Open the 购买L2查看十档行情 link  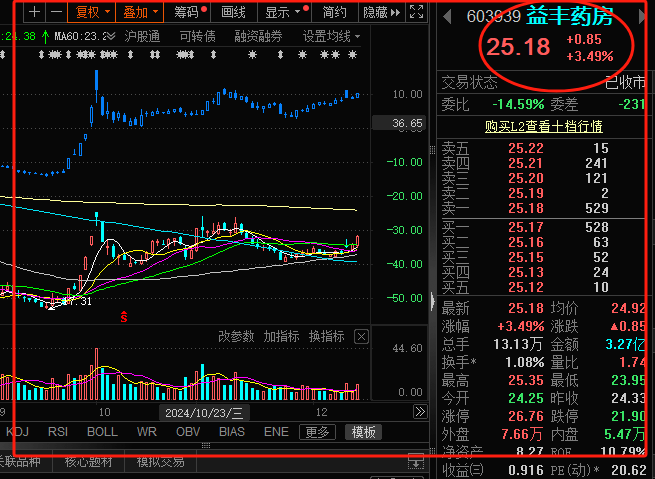tap(543, 126)
